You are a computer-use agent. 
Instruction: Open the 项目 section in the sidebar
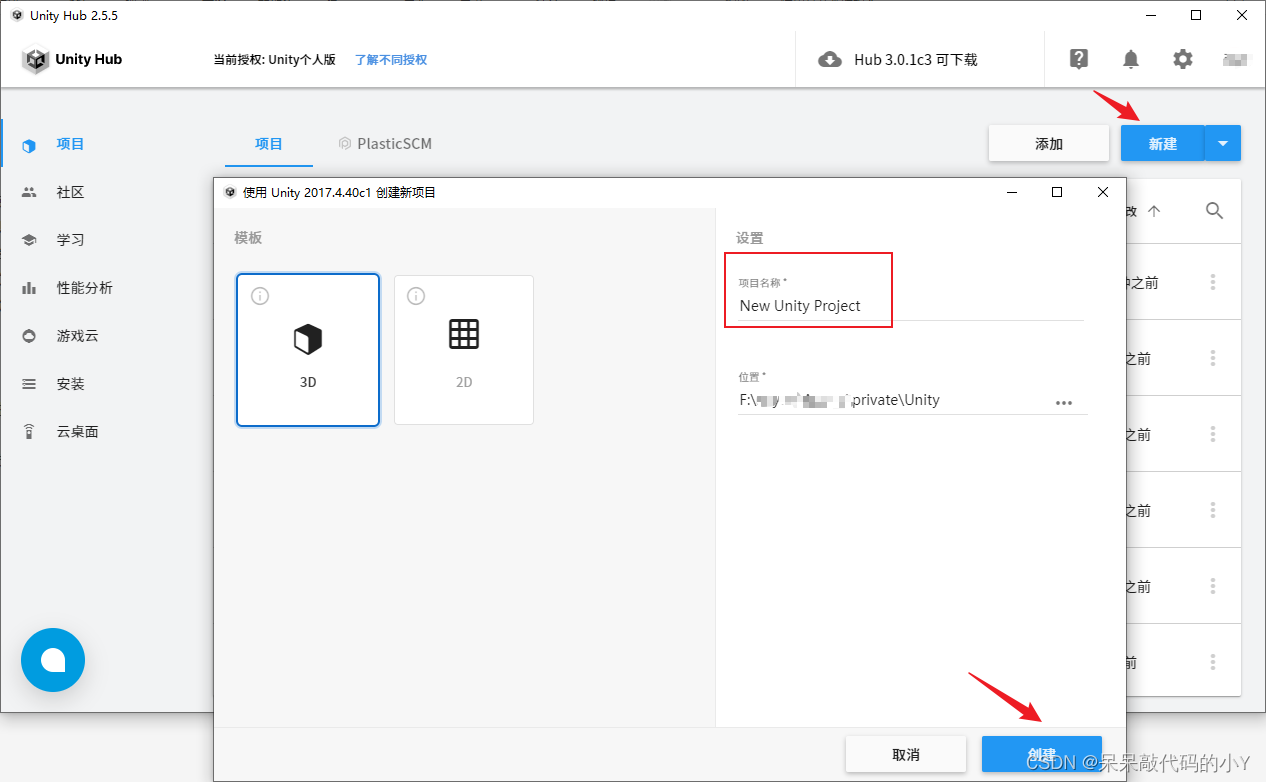pos(70,143)
